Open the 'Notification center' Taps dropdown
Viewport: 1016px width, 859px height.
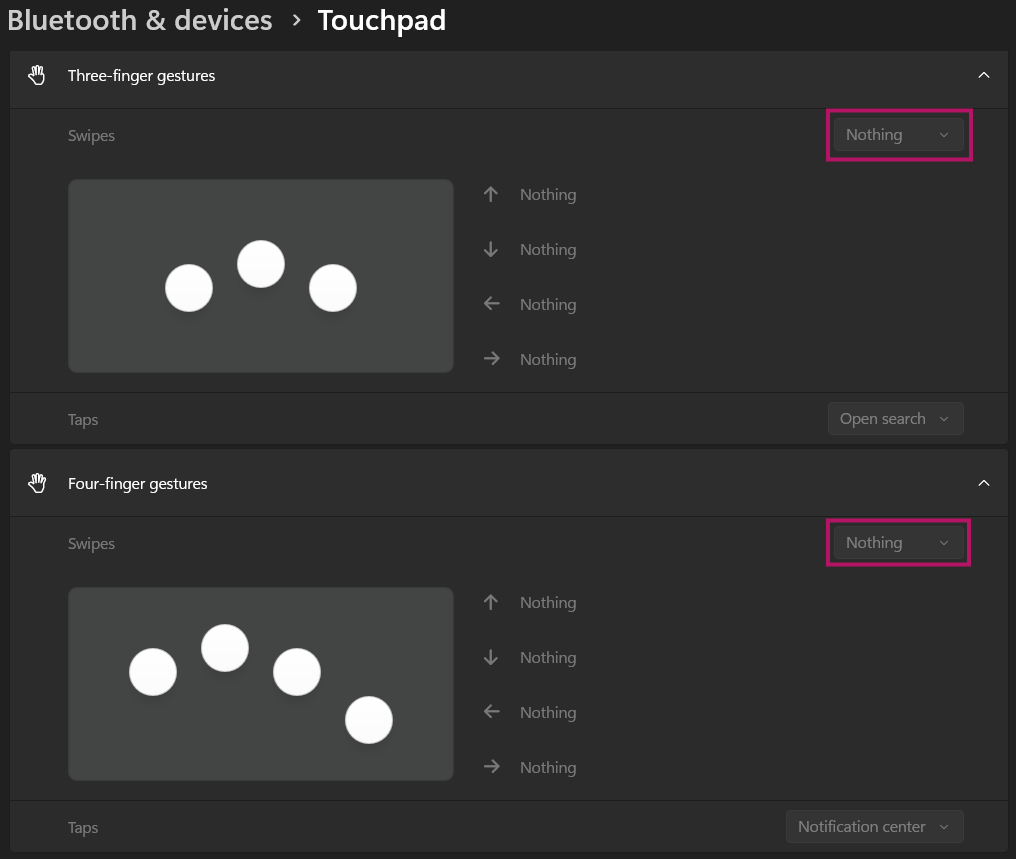point(874,827)
